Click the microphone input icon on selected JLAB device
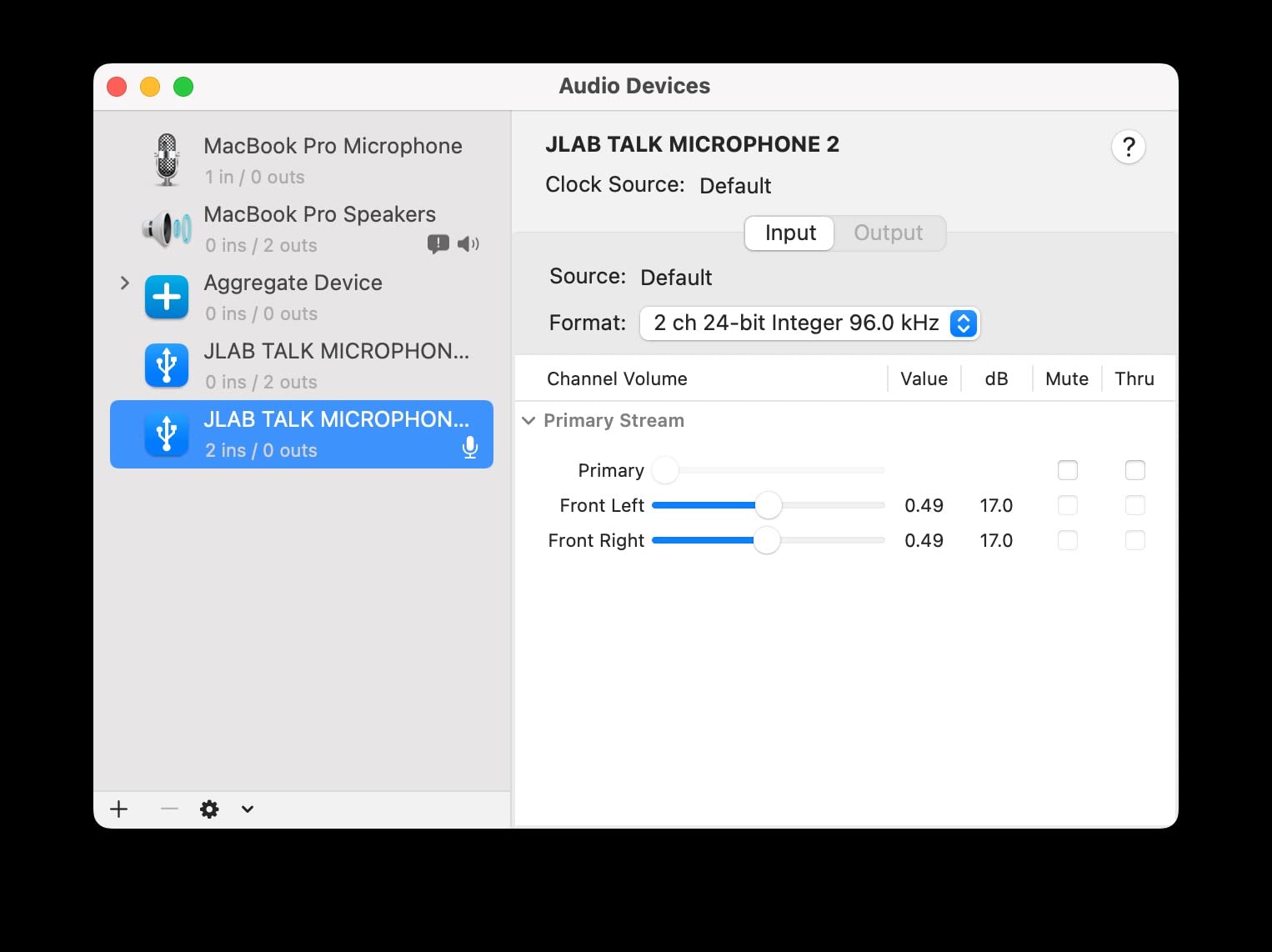 (470, 448)
